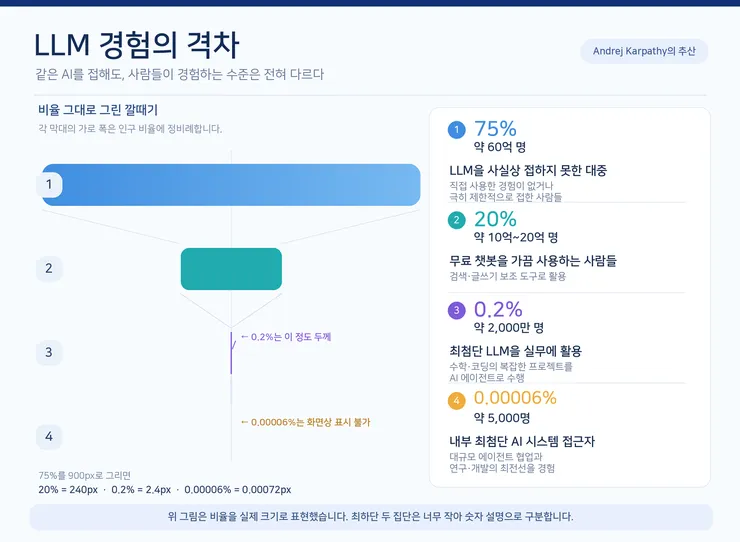Click the purple circle 3 icon beside 0.2%
740x542 pixels.
456,310
